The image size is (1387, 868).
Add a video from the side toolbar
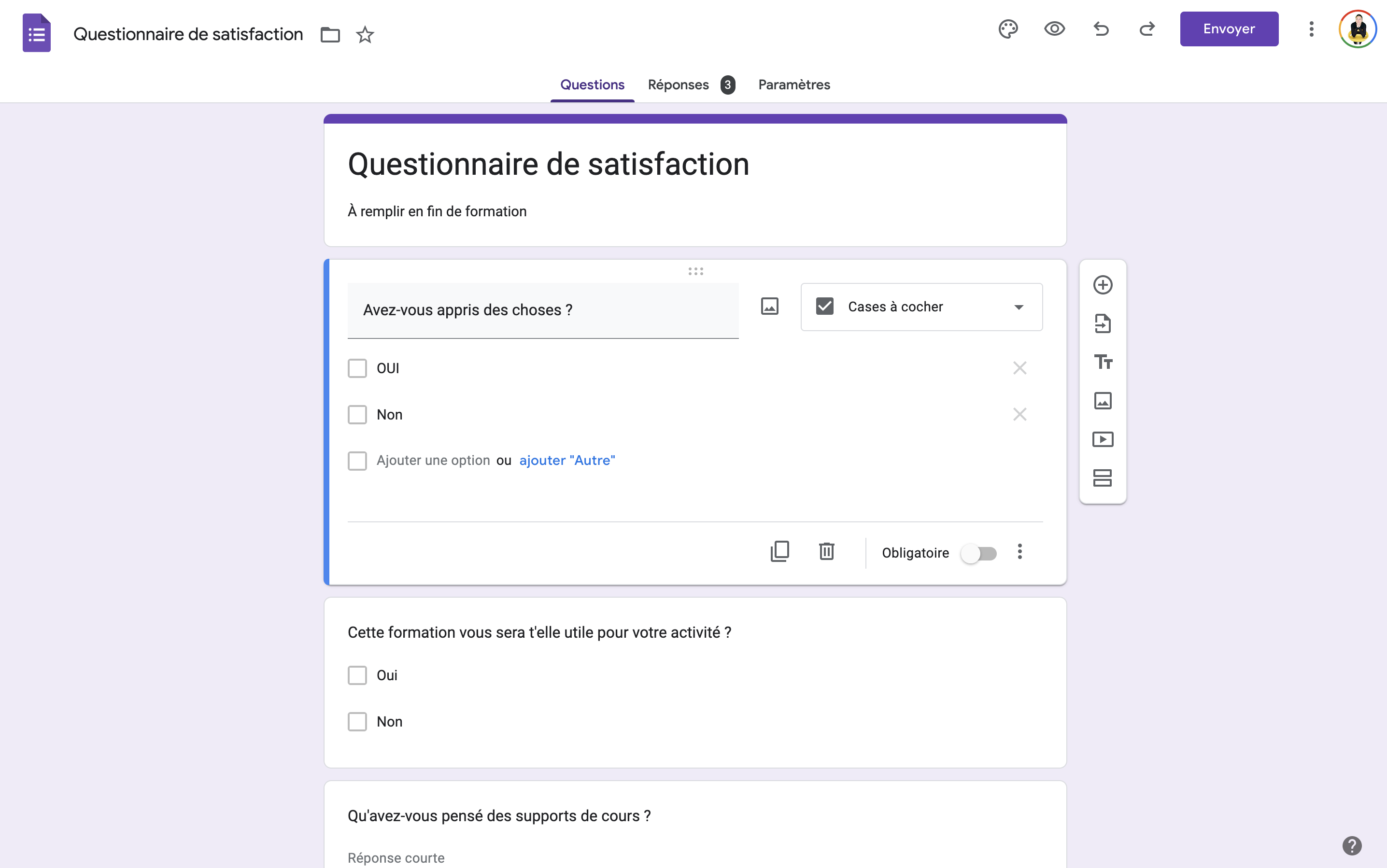[x=1103, y=439]
